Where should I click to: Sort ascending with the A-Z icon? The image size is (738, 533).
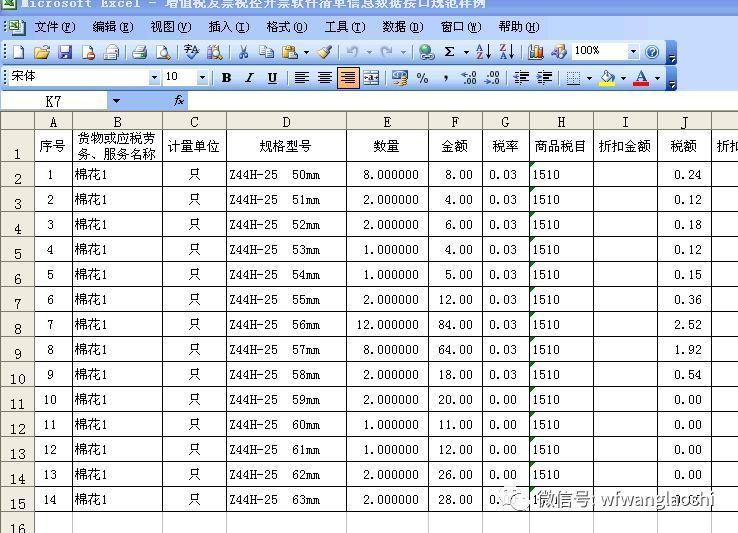click(483, 52)
